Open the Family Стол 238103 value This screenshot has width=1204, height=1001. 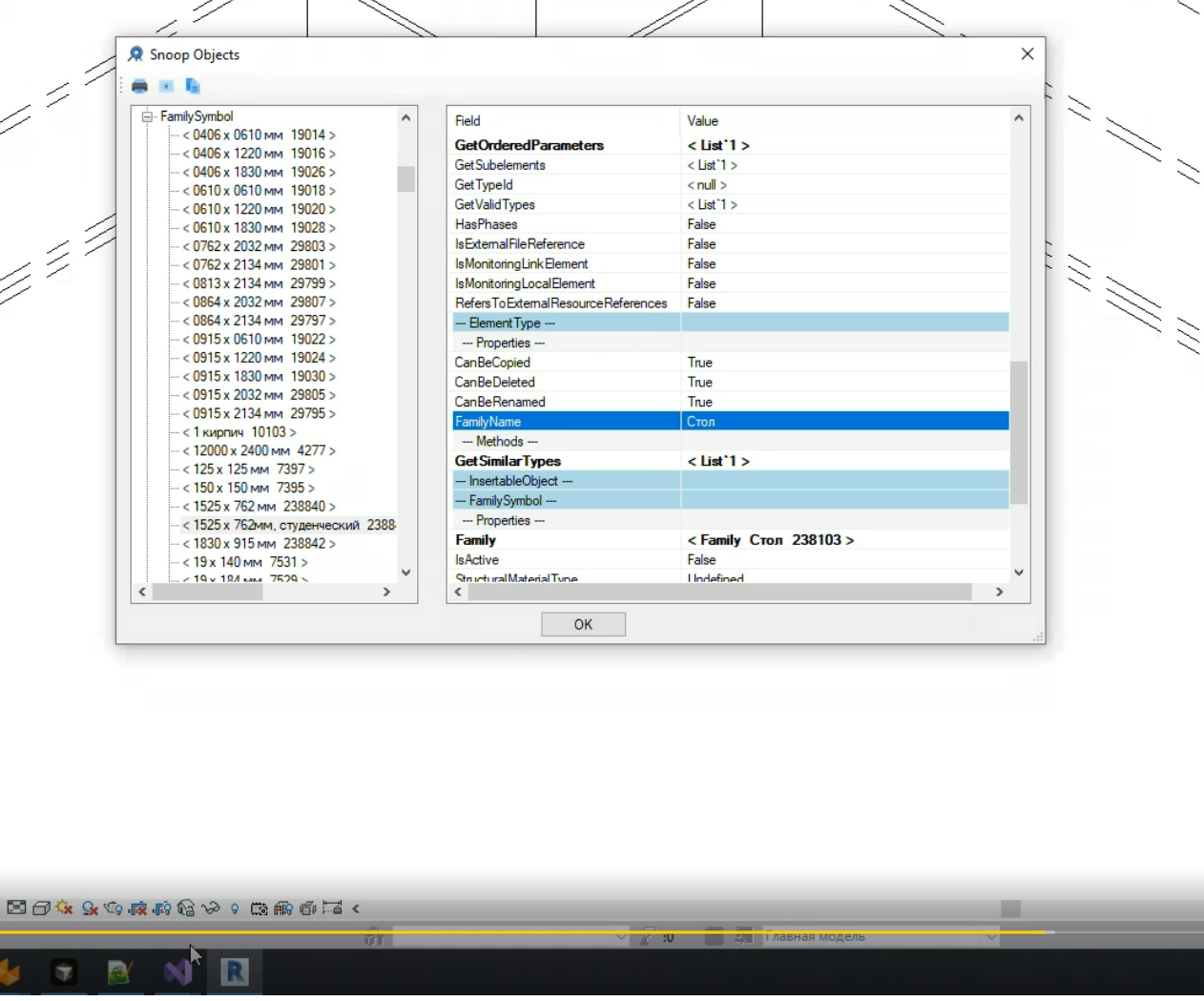771,540
